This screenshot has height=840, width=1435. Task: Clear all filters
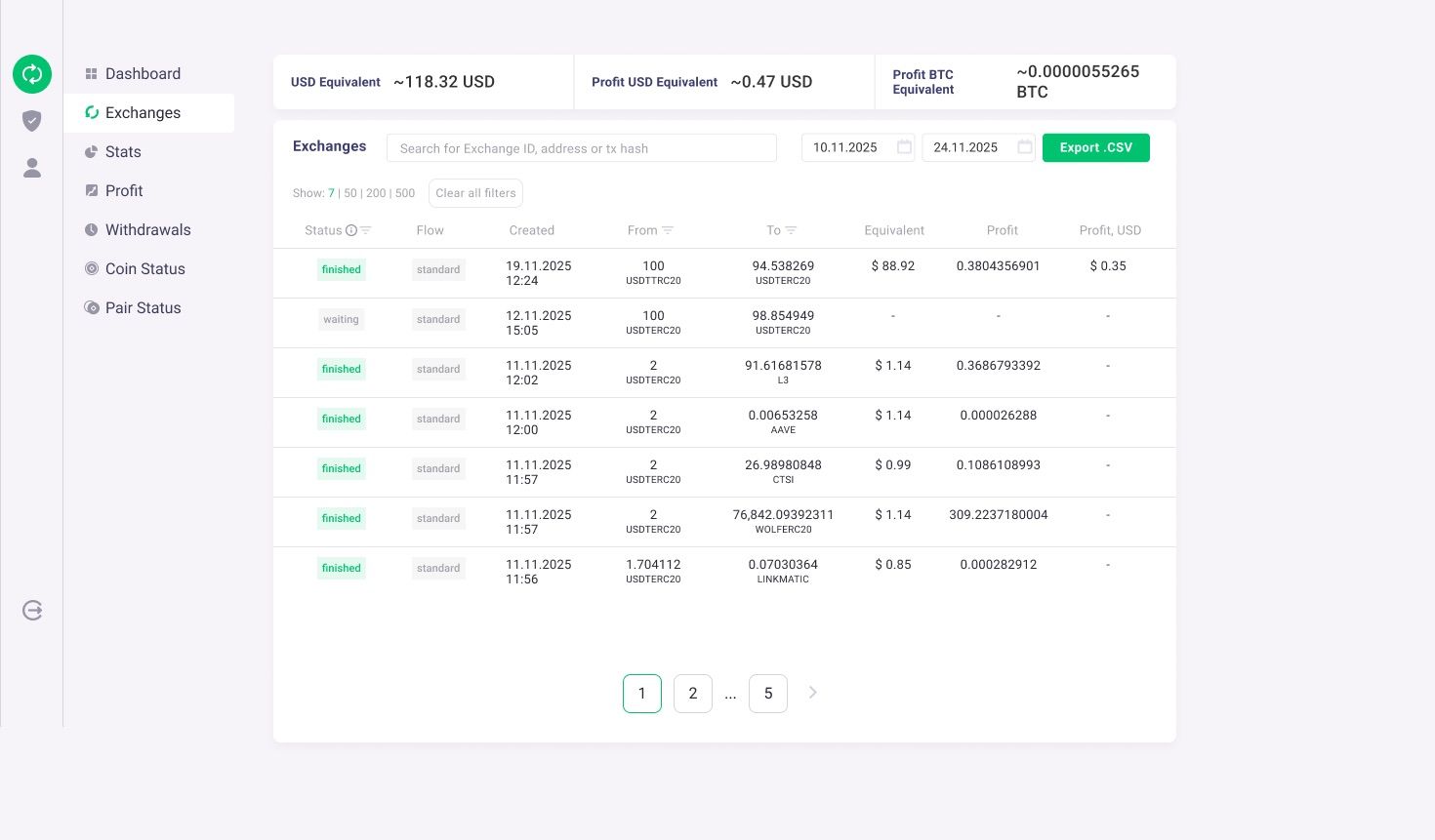tap(475, 193)
